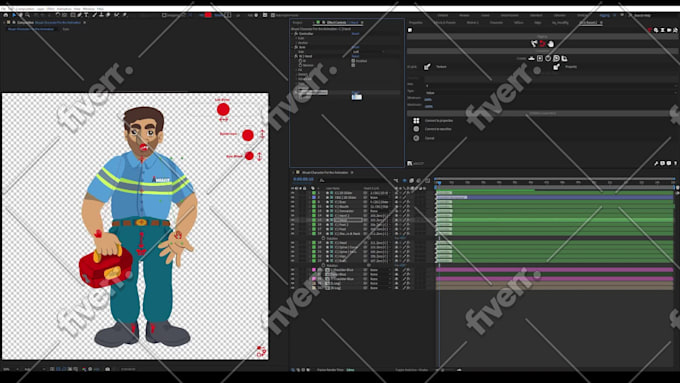Image resolution: width=680 pixels, height=383 pixels.
Task: Click the left picker icon in Duik connector
Action: tap(427, 67)
